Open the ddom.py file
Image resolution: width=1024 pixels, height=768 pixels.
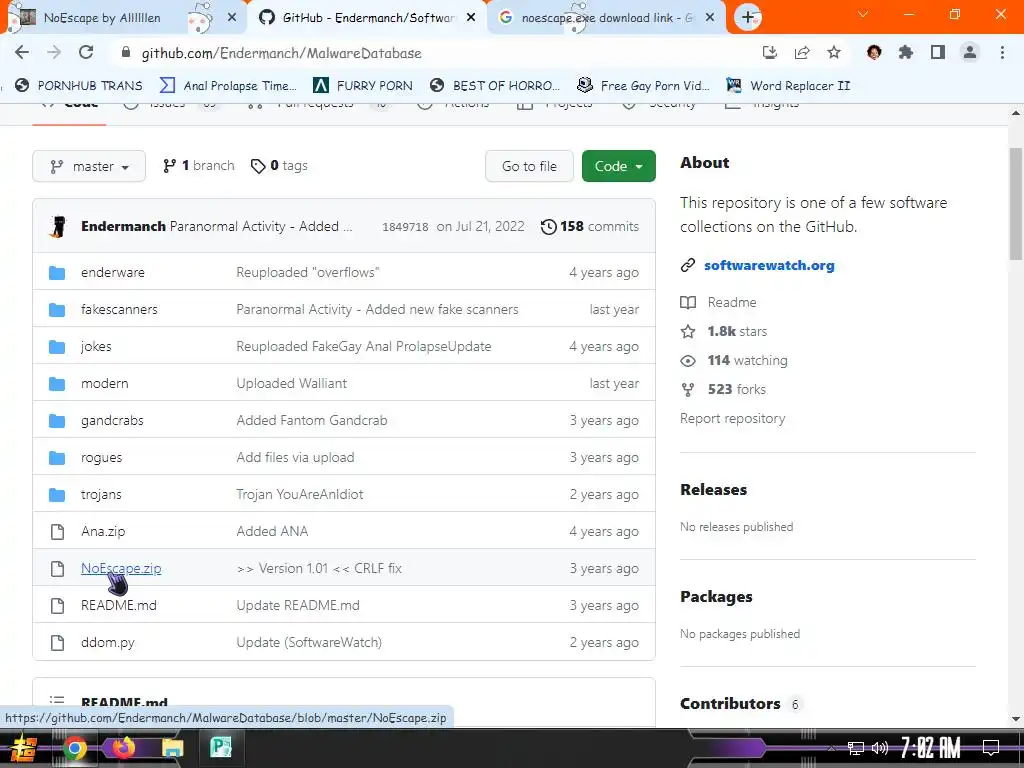click(107, 643)
